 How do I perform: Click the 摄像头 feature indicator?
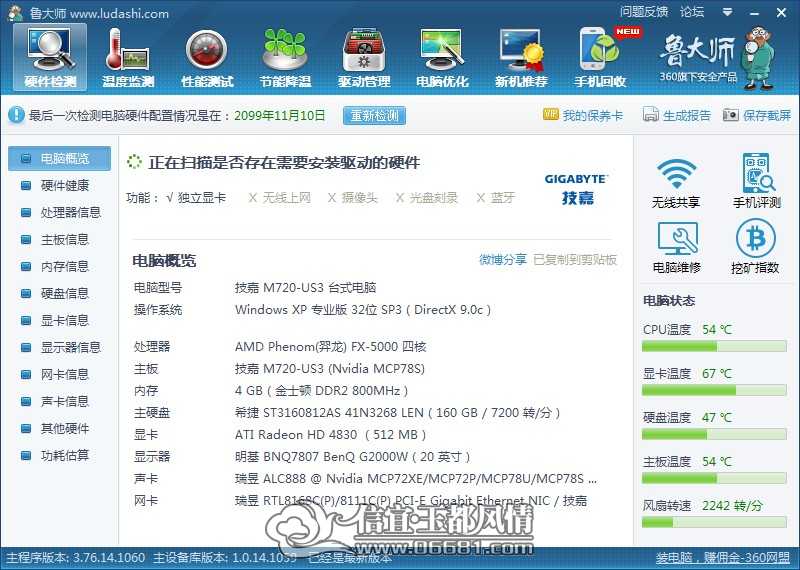pyautogui.click(x=352, y=197)
